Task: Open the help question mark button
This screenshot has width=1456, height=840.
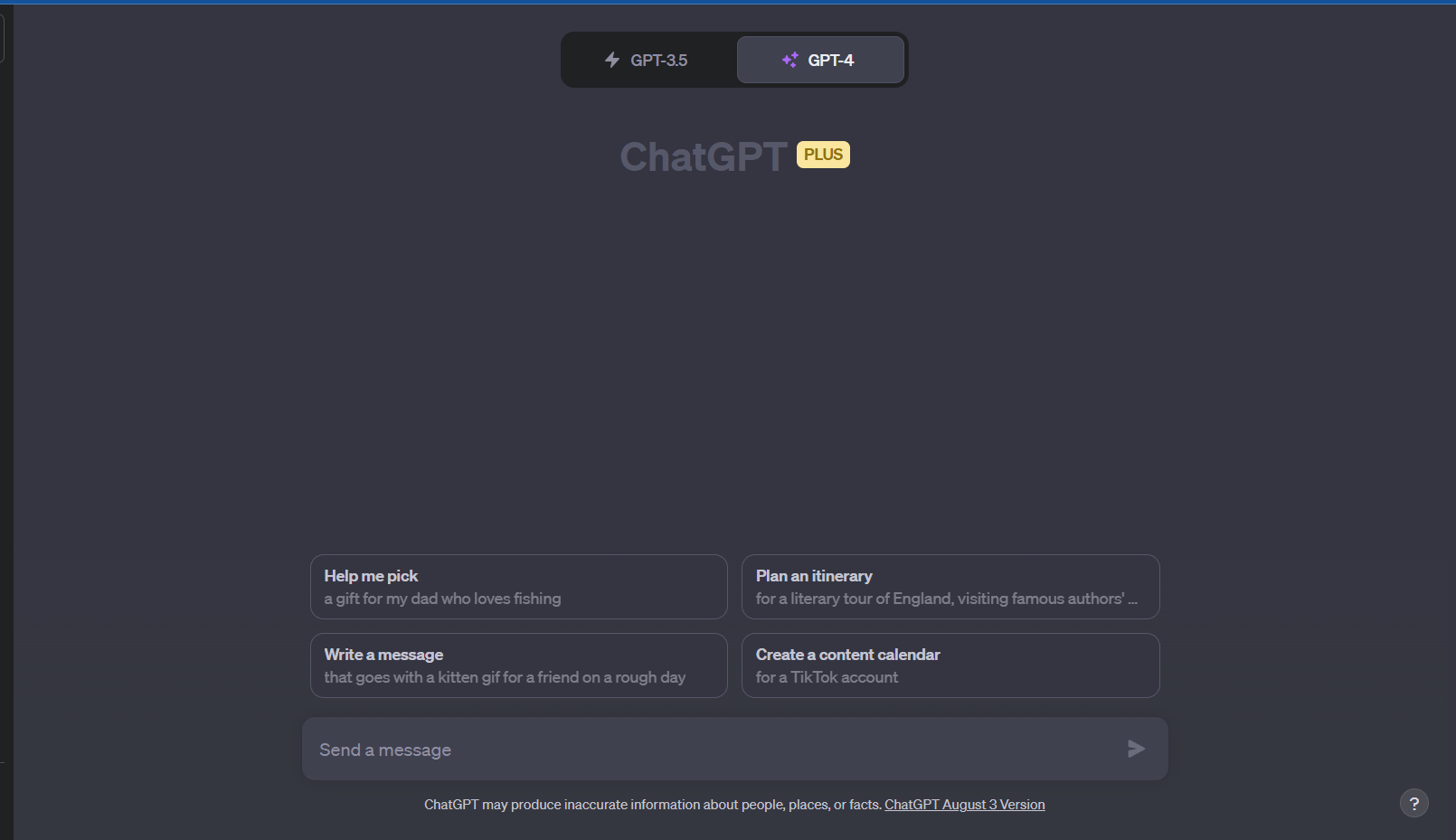Action: (1414, 803)
